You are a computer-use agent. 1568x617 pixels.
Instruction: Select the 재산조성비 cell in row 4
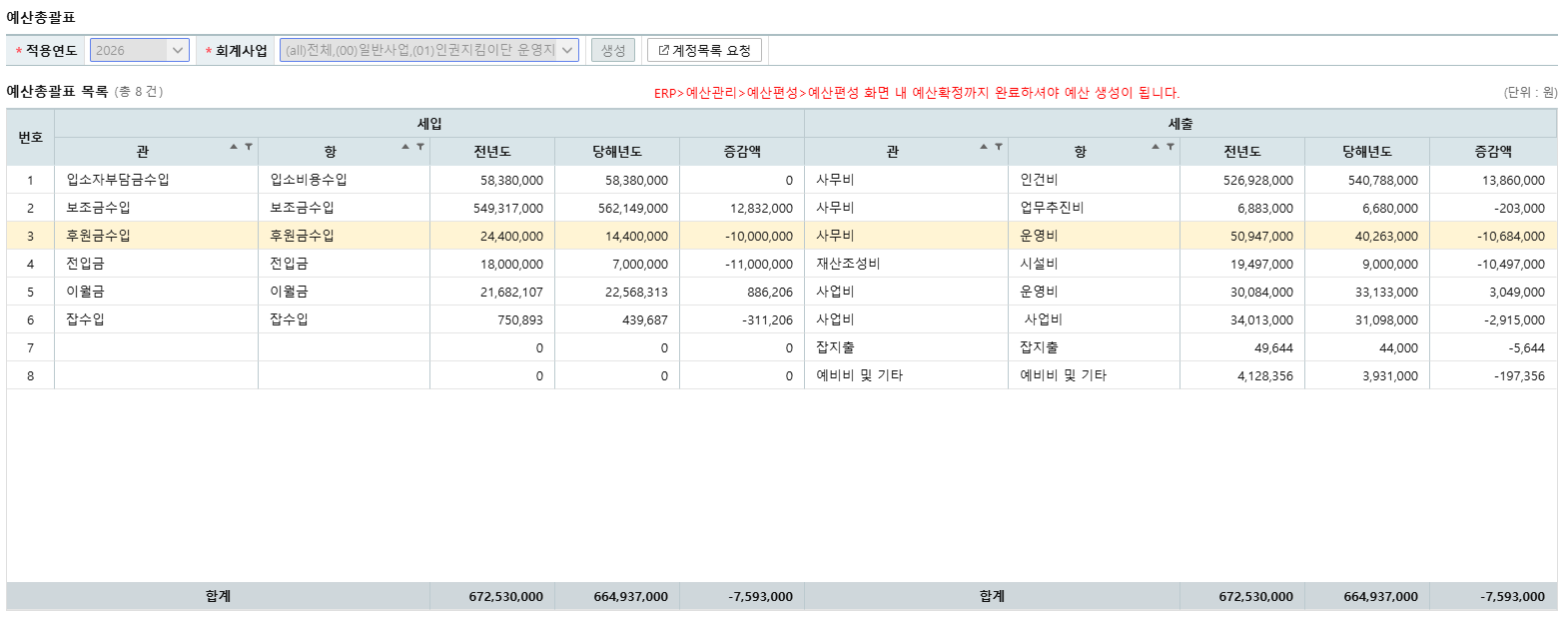coord(848,264)
